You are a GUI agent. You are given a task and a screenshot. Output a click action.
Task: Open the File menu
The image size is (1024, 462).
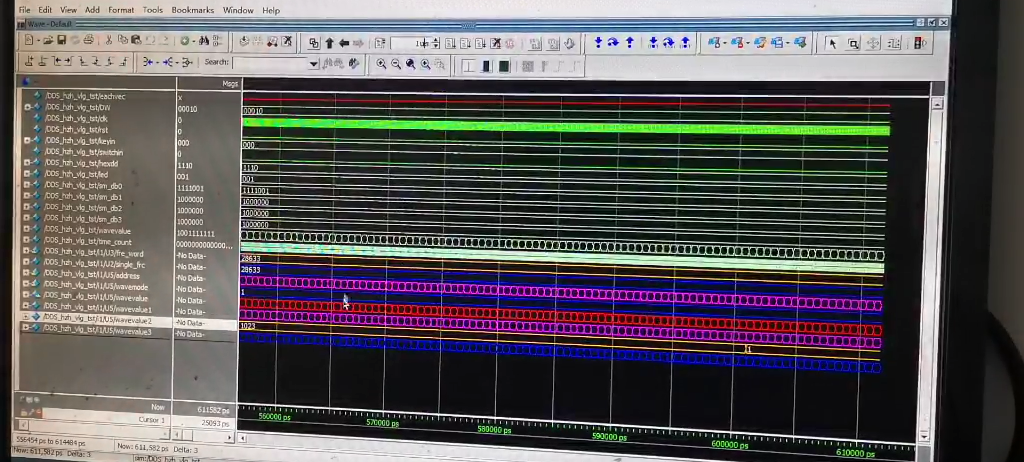tap(24, 10)
